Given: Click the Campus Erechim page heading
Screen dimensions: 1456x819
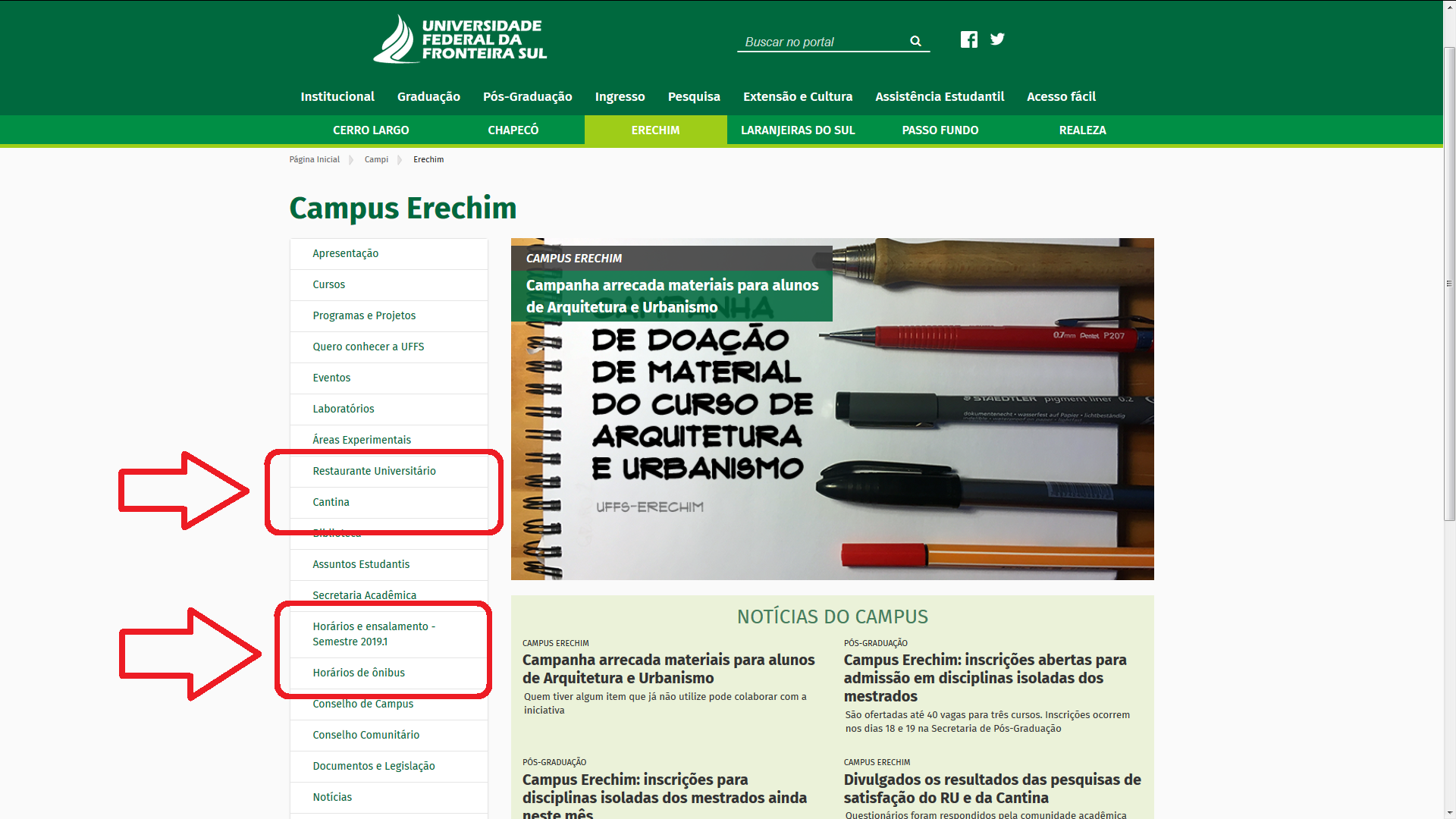Looking at the screenshot, I should tap(403, 208).
